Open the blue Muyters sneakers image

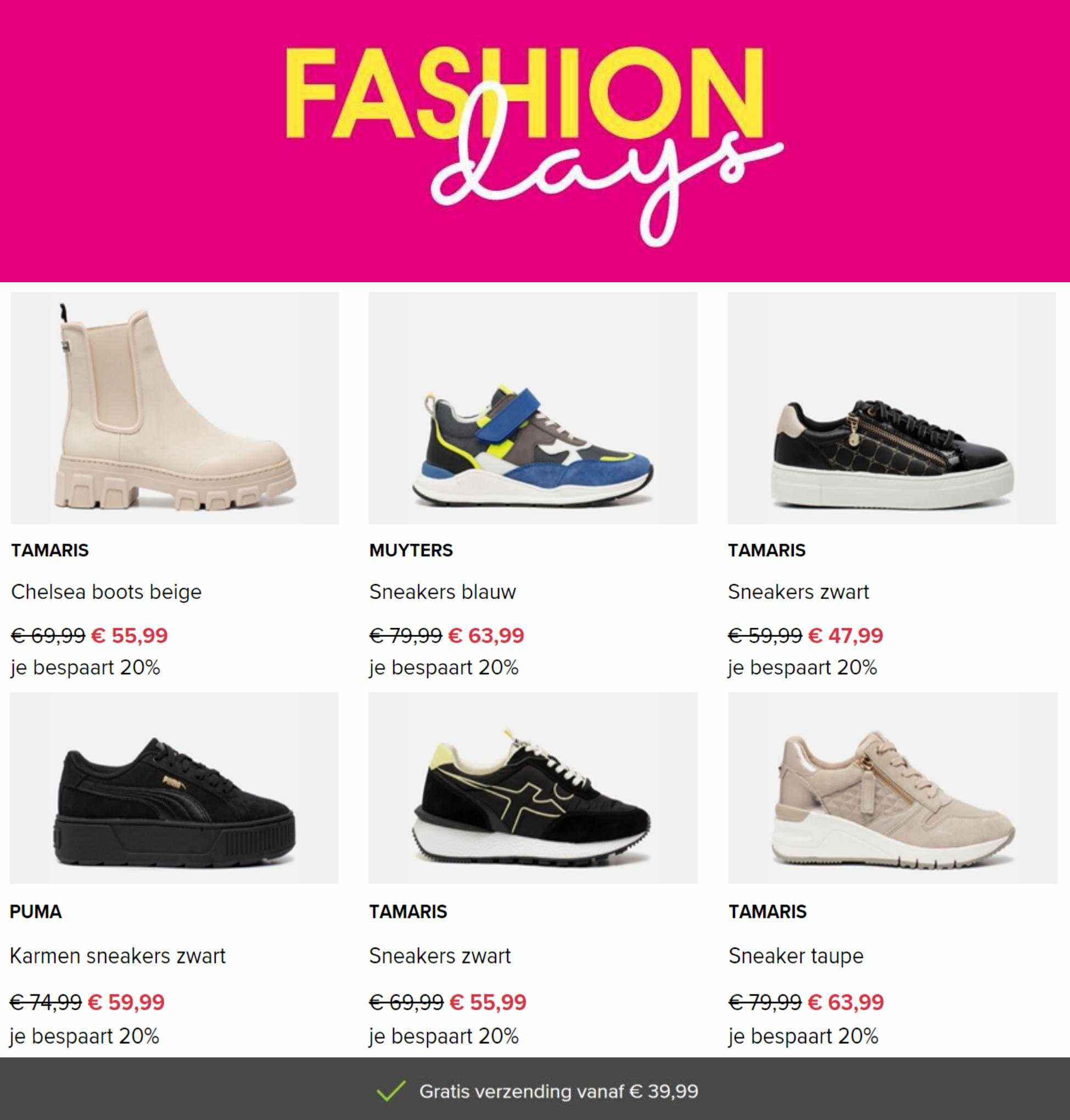(x=533, y=408)
